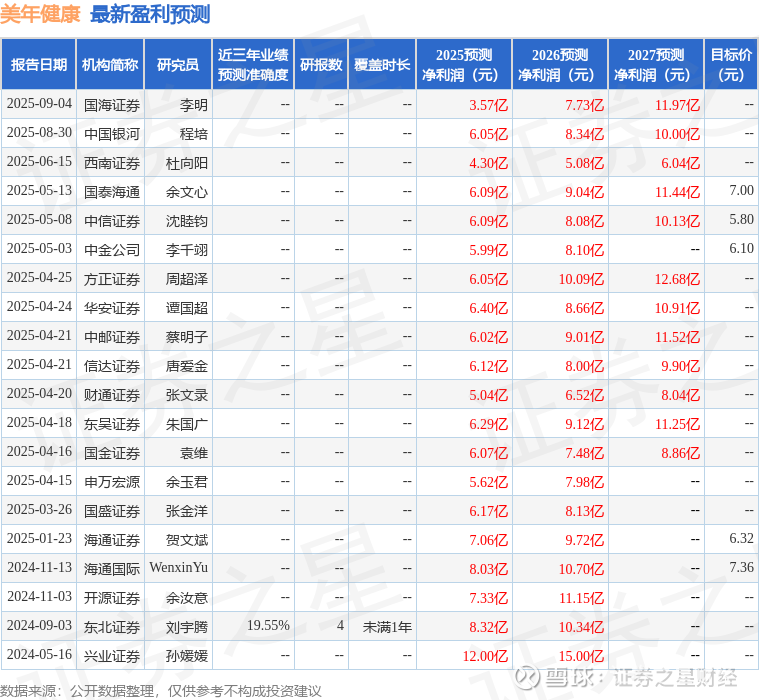This screenshot has height=700, width=759.
Task: Click the 3.57亿 profit value
Action: tap(488, 105)
